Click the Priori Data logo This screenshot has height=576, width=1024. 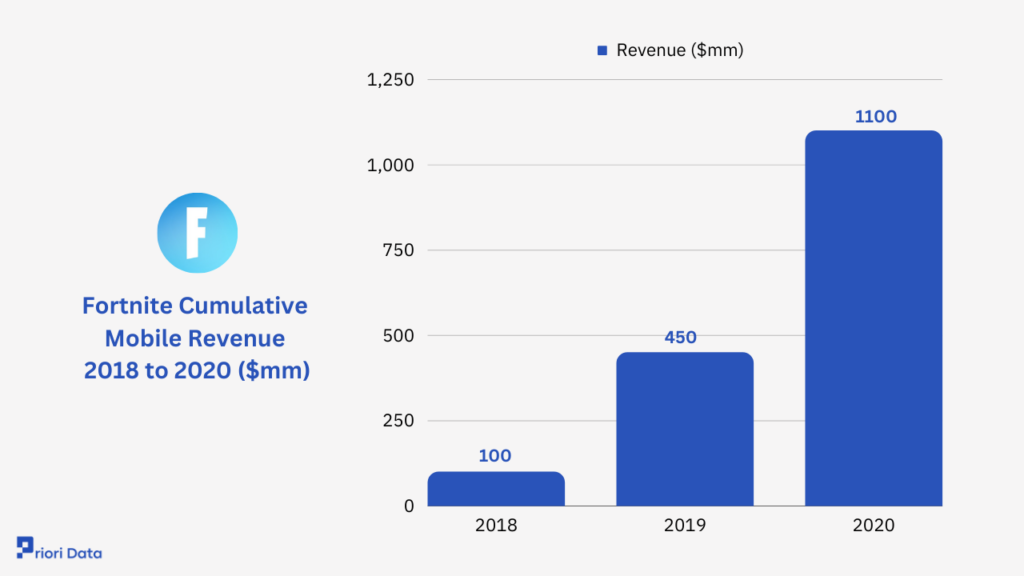[59, 549]
